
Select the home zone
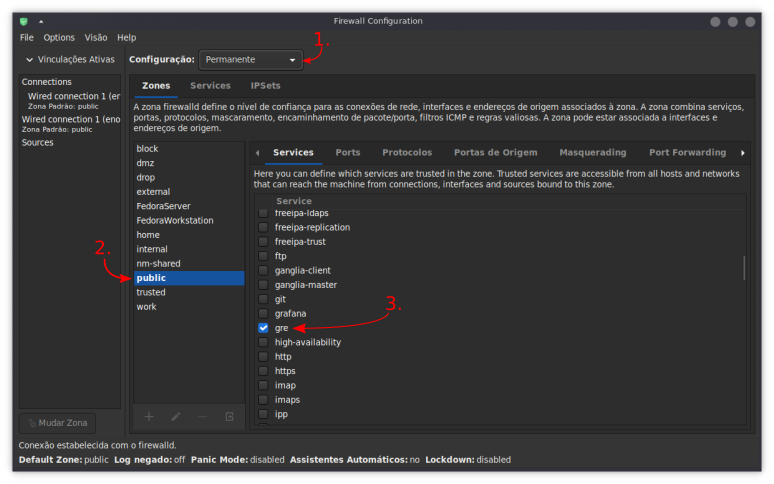189,235
